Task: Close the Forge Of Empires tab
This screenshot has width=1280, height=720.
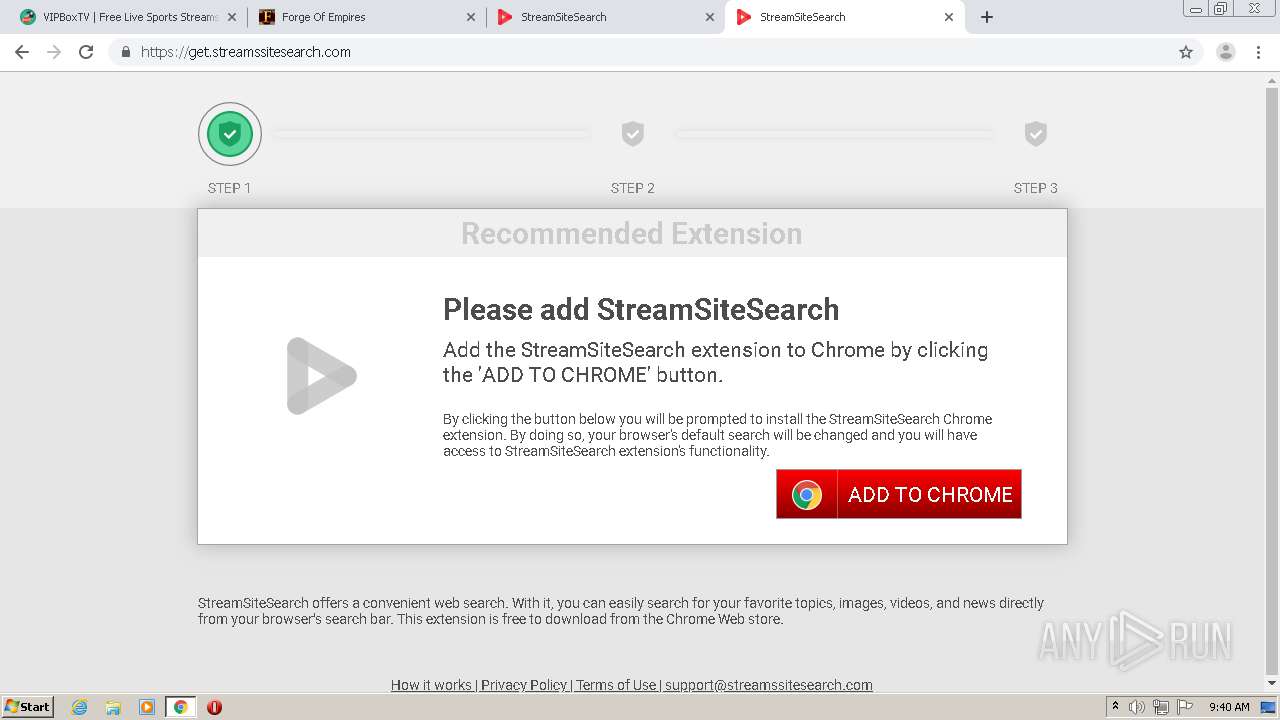Action: tap(471, 17)
